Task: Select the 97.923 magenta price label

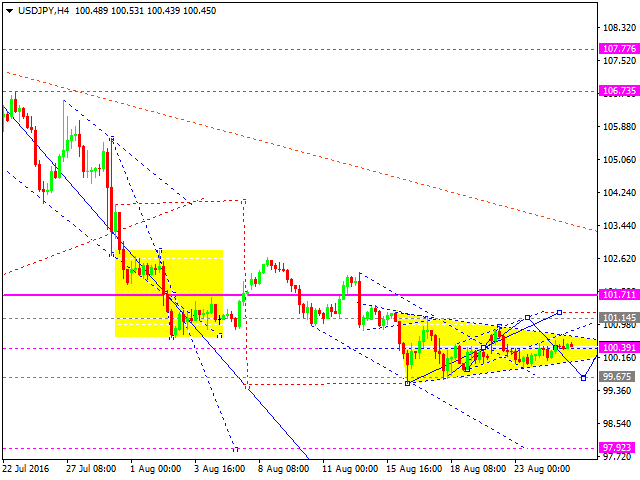Action: (619, 447)
